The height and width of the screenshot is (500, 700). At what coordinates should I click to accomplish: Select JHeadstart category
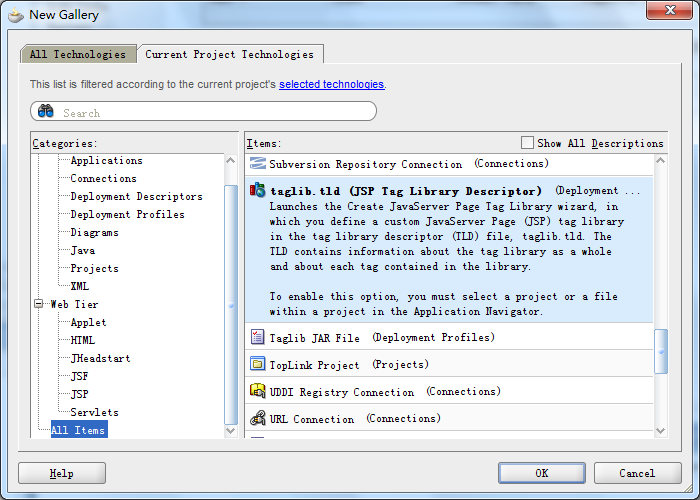100,358
